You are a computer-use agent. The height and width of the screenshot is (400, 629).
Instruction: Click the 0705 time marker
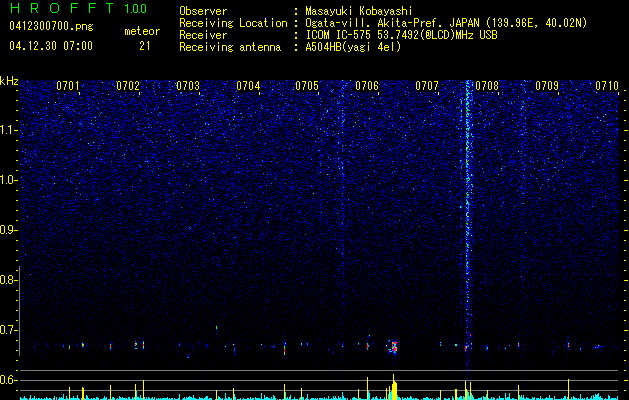click(307, 86)
